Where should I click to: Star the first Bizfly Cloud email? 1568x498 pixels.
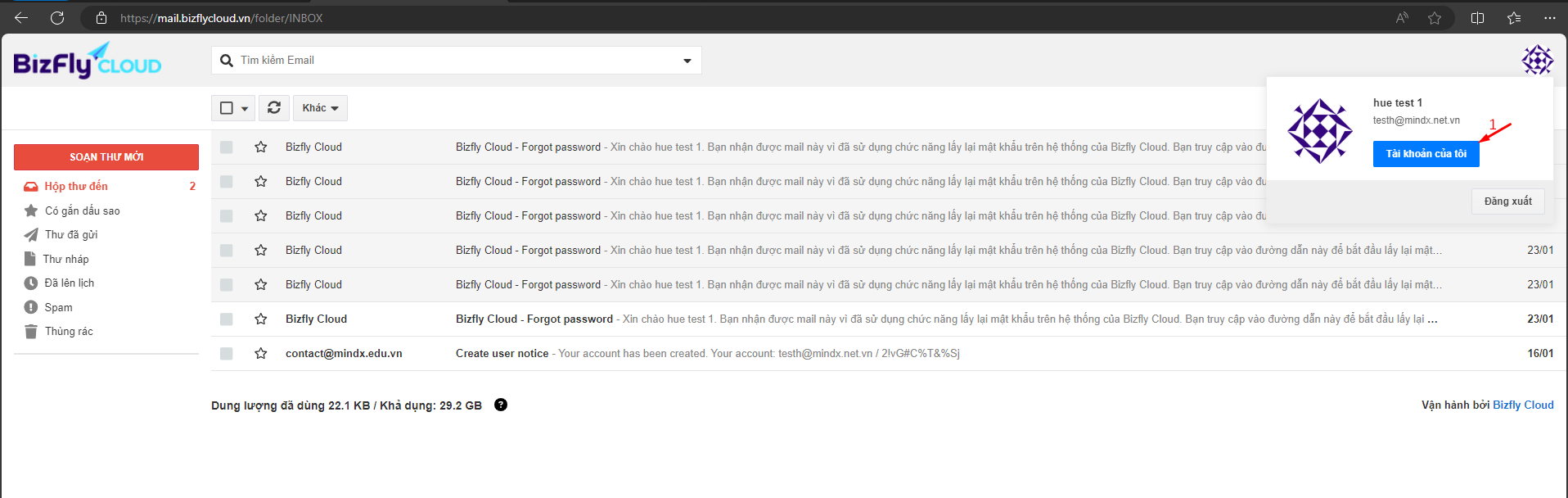pos(261,147)
